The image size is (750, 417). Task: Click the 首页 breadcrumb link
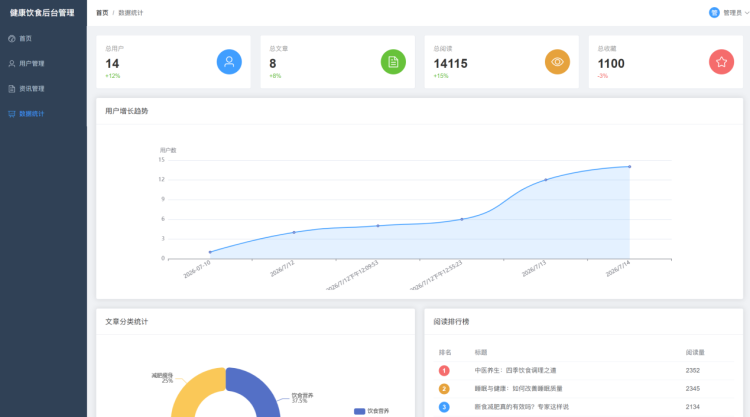(102, 13)
